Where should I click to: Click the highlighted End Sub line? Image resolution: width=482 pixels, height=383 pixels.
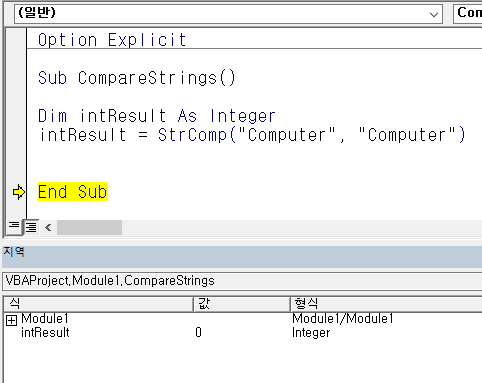(73, 192)
